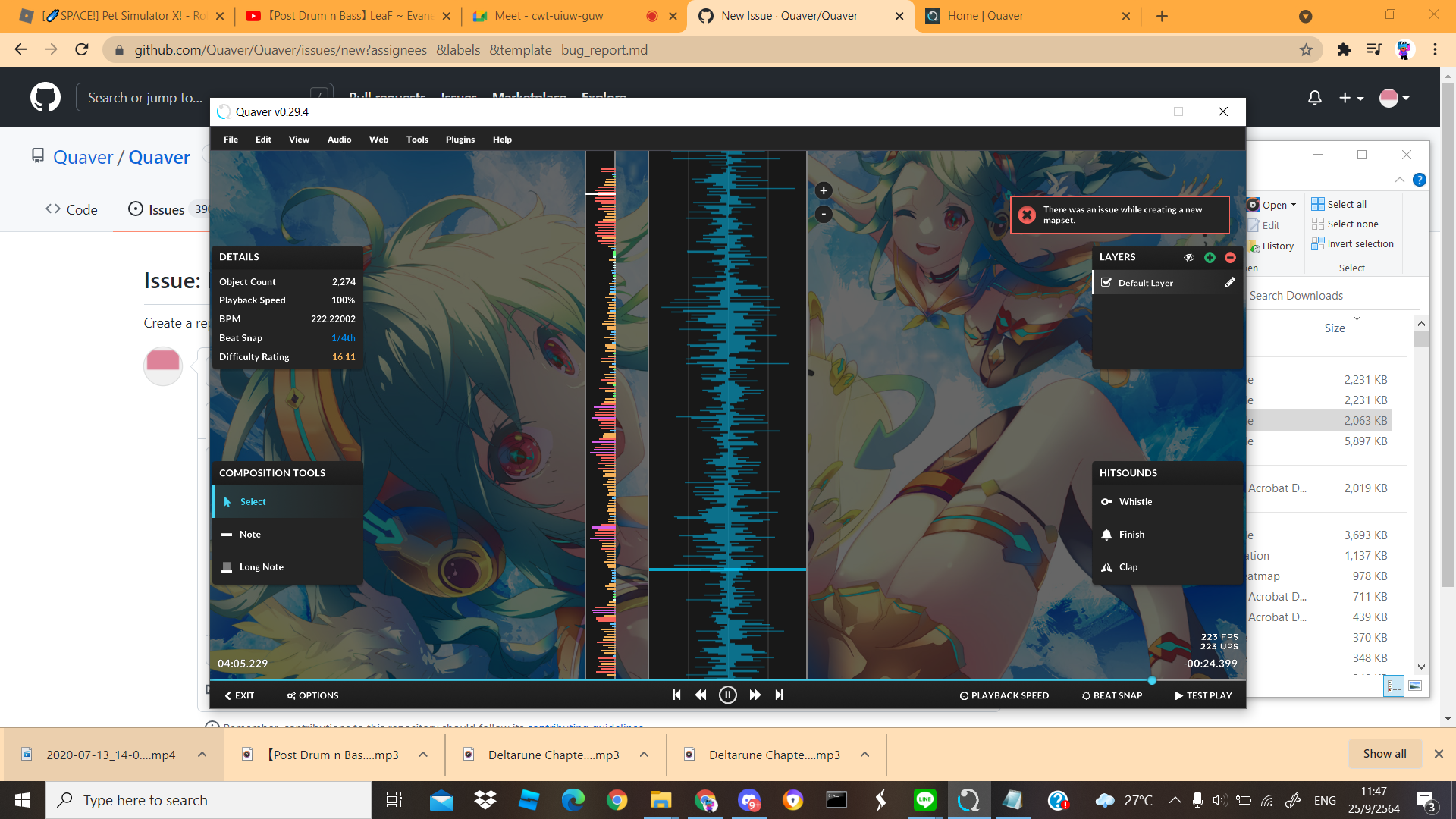This screenshot has height=819, width=1456.
Task: Click the Clap hitsound icon
Action: [1106, 566]
